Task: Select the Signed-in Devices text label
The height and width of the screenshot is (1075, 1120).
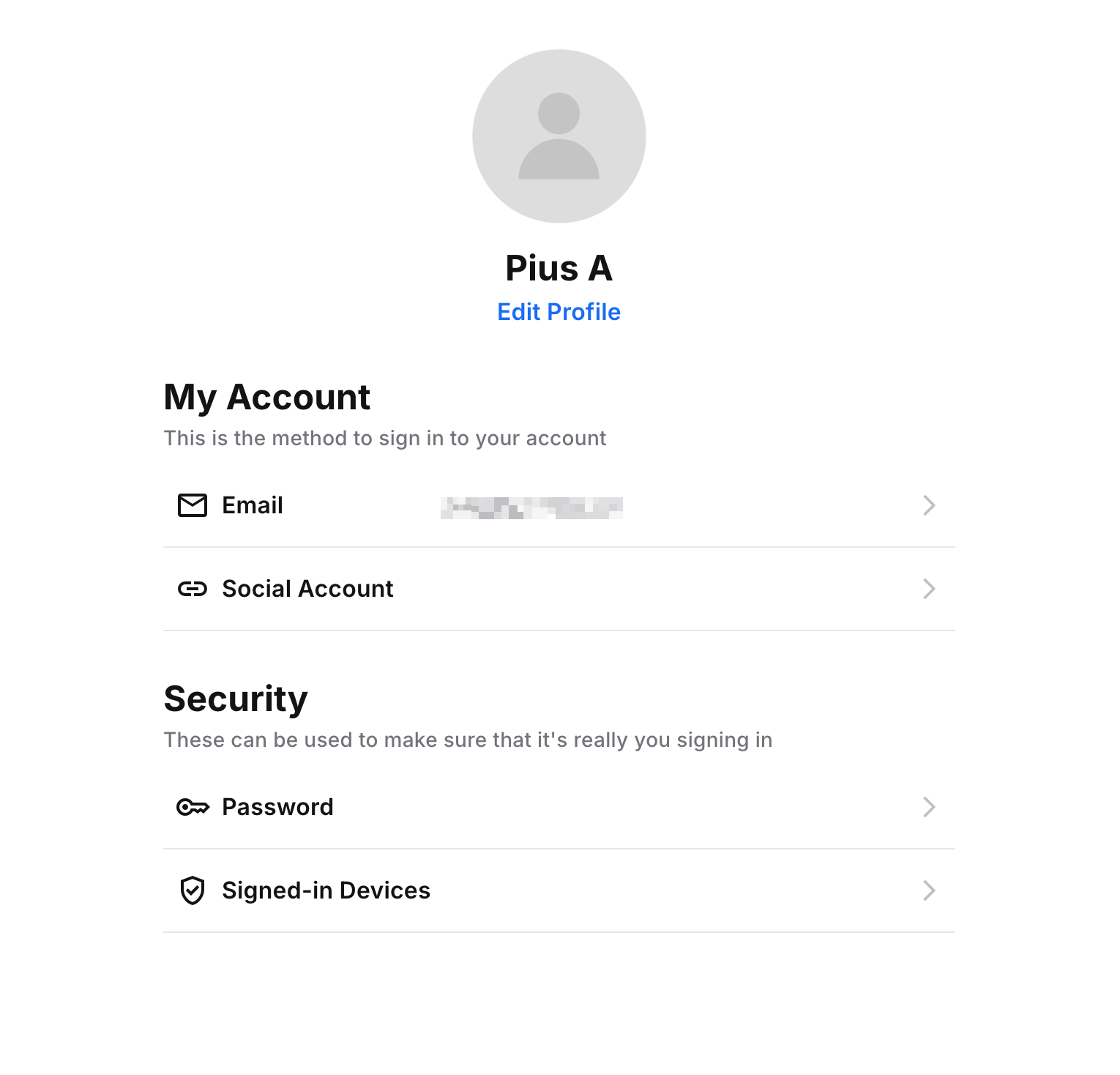Action: (326, 890)
